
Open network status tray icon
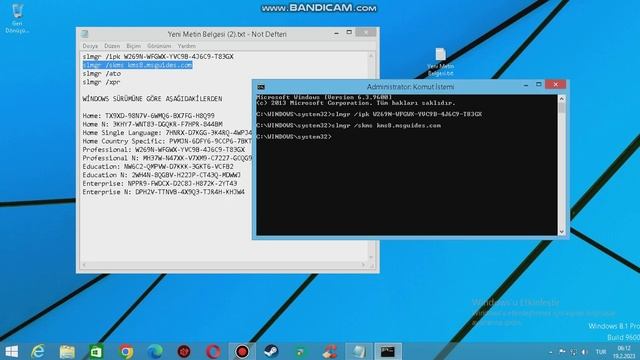click(x=573, y=352)
